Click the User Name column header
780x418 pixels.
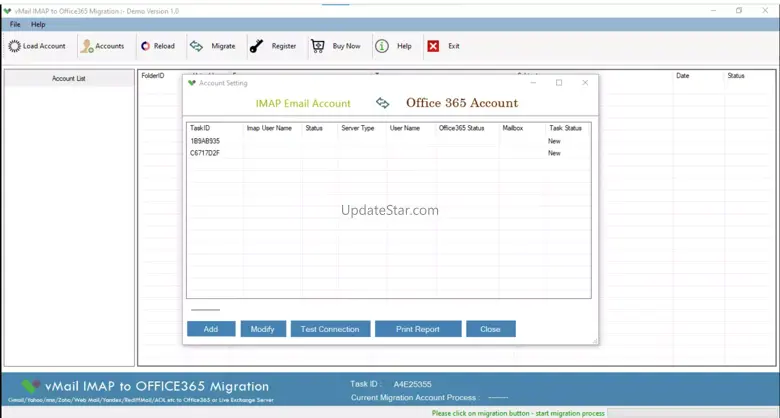pos(405,128)
